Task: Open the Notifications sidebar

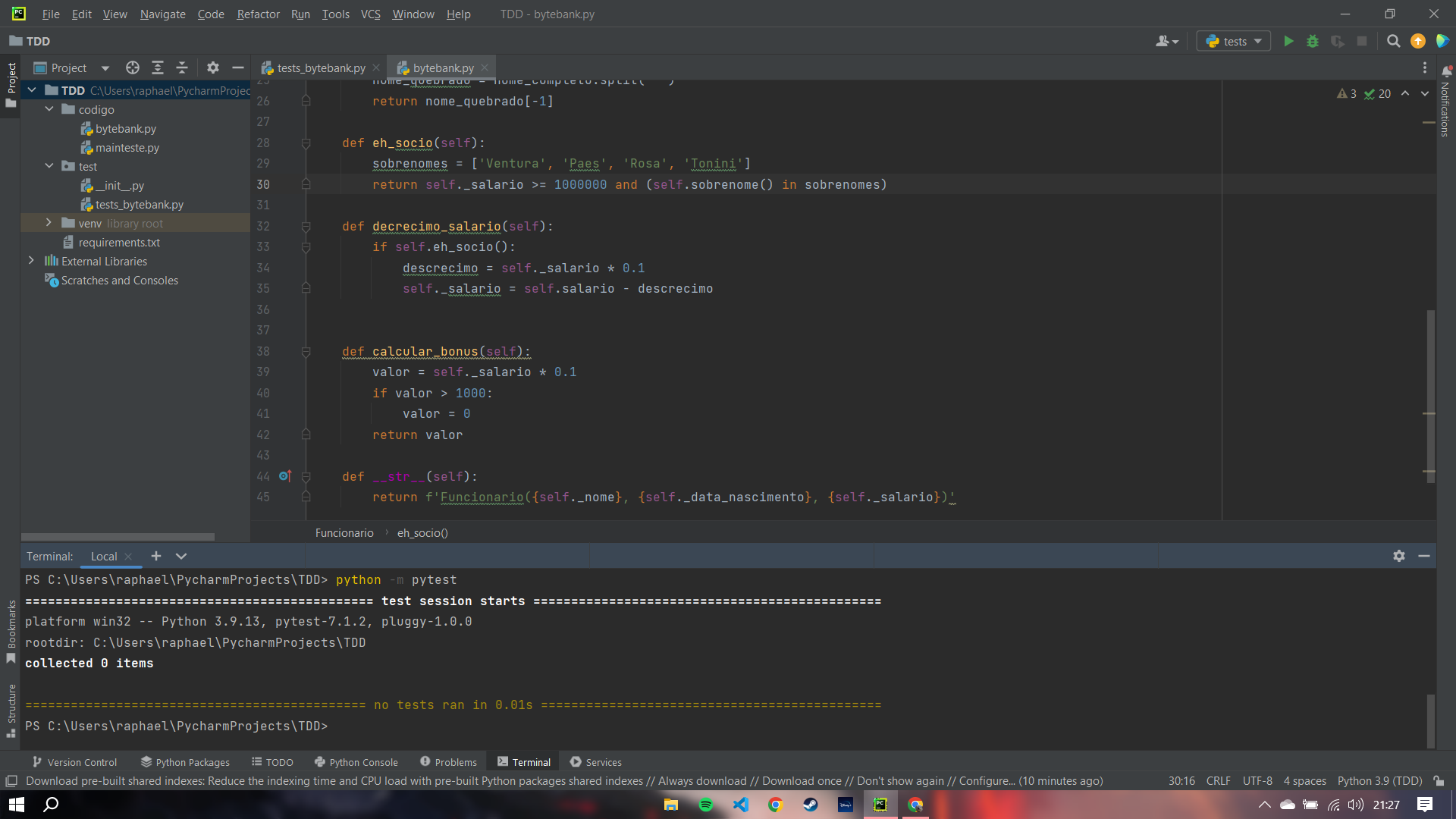Action: (1445, 102)
